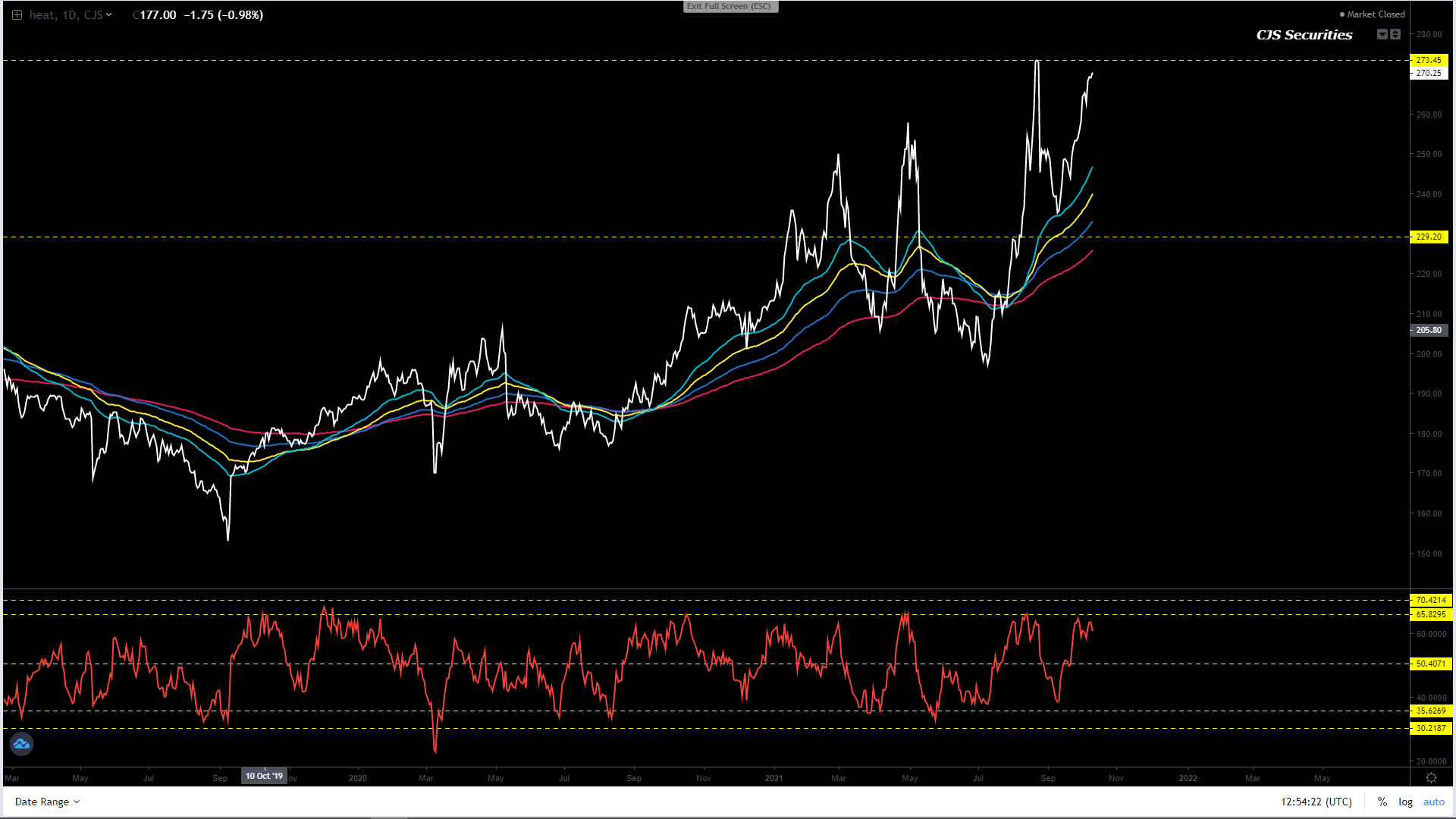
Task: Toggle percent scale mode
Action: pyautogui.click(x=1382, y=802)
